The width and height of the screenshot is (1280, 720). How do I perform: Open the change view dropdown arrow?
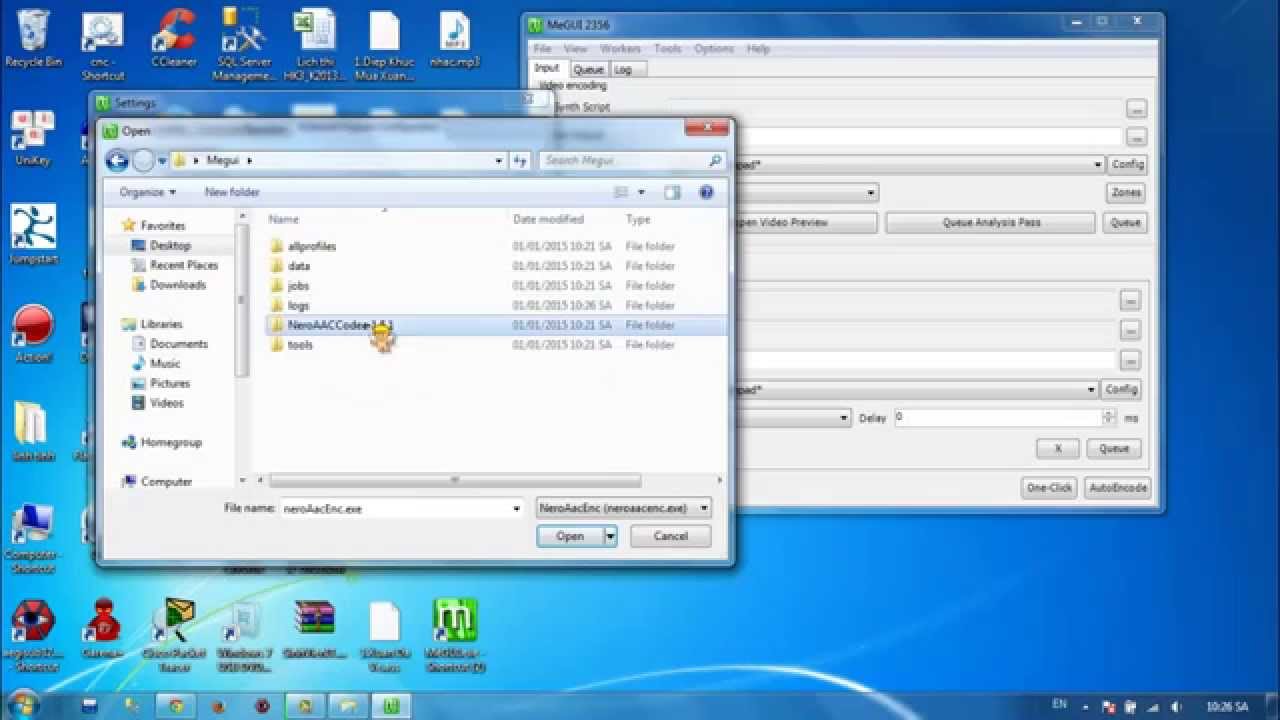coord(641,192)
